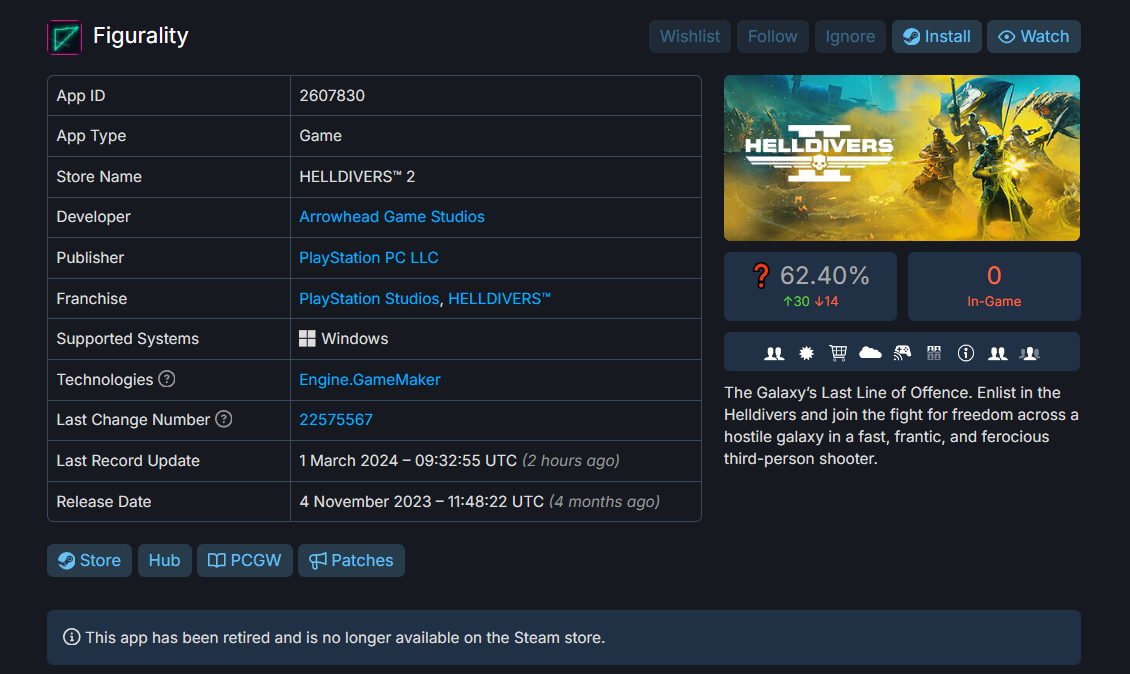Viewport: 1130px width, 674px height.
Task: Open the help icon beside Technologies
Action: [x=167, y=379]
